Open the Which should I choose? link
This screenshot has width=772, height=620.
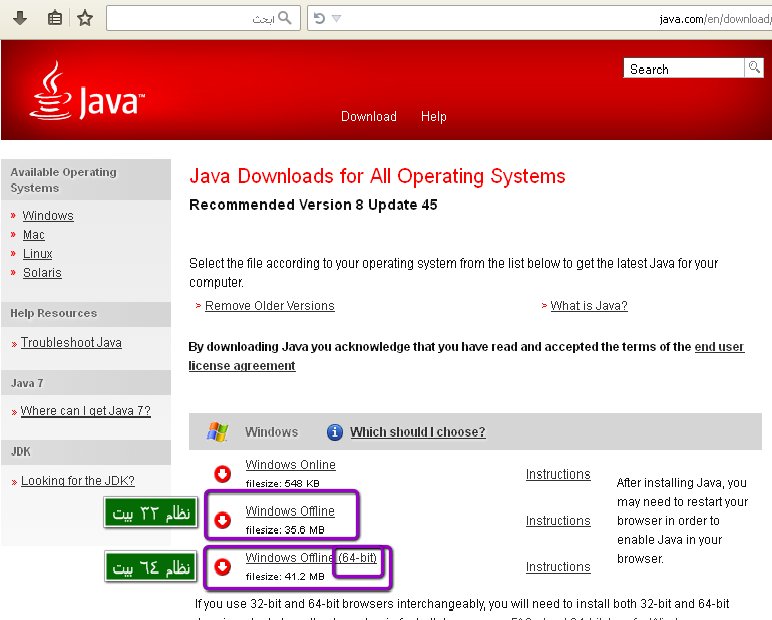[418, 432]
